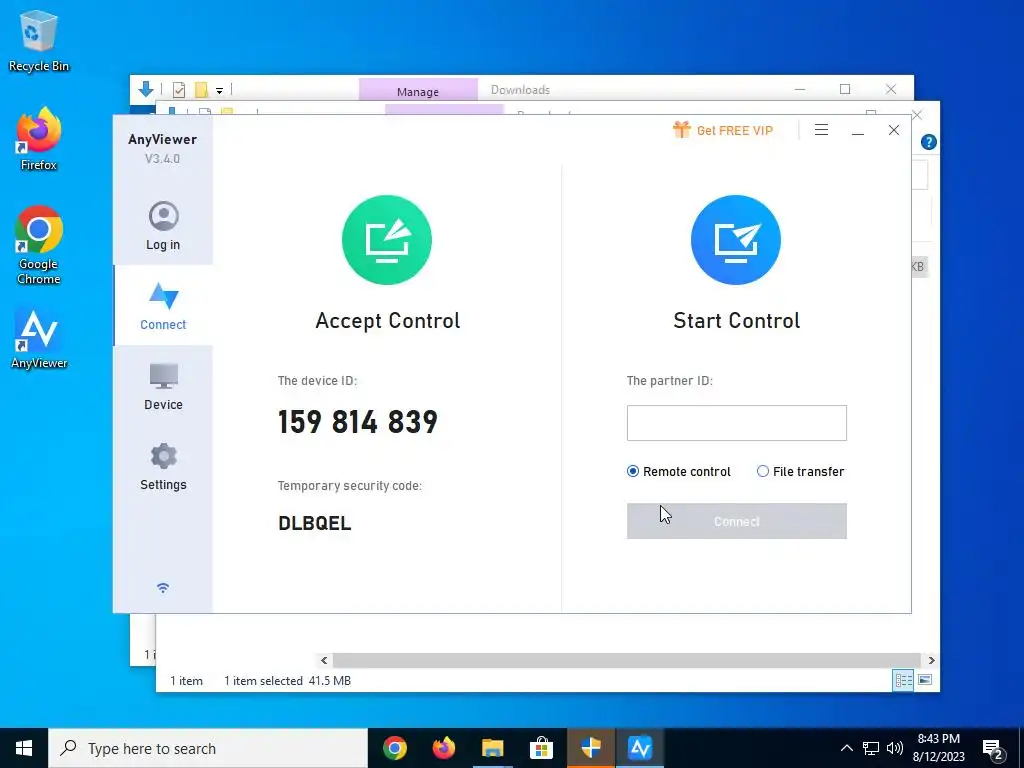
Task: Click the green Accept Control icon
Action: (387, 240)
